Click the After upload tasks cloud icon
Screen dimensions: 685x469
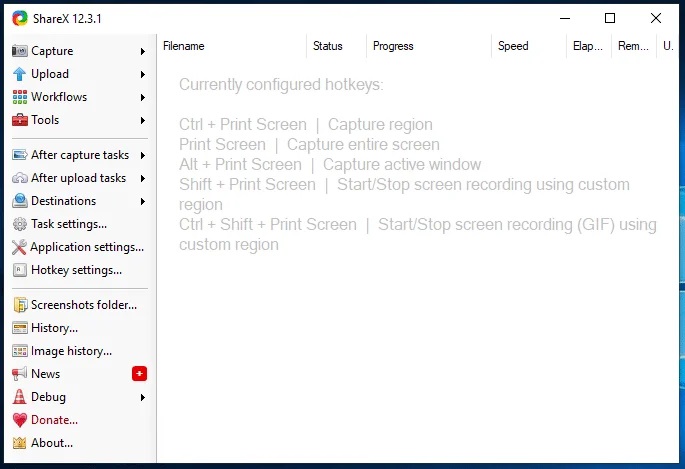(20, 178)
